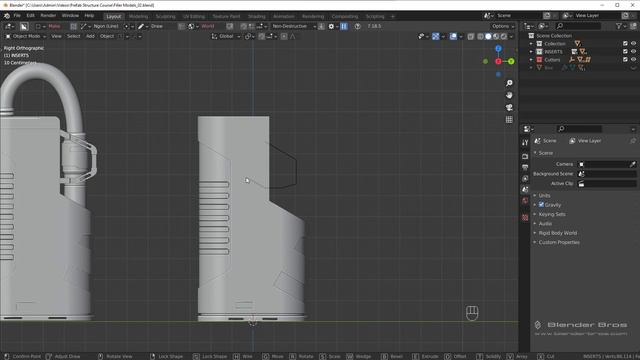Viewport: 640px width, 360px height.
Task: Click the red X axis gizmo
Action: [x=498, y=61]
